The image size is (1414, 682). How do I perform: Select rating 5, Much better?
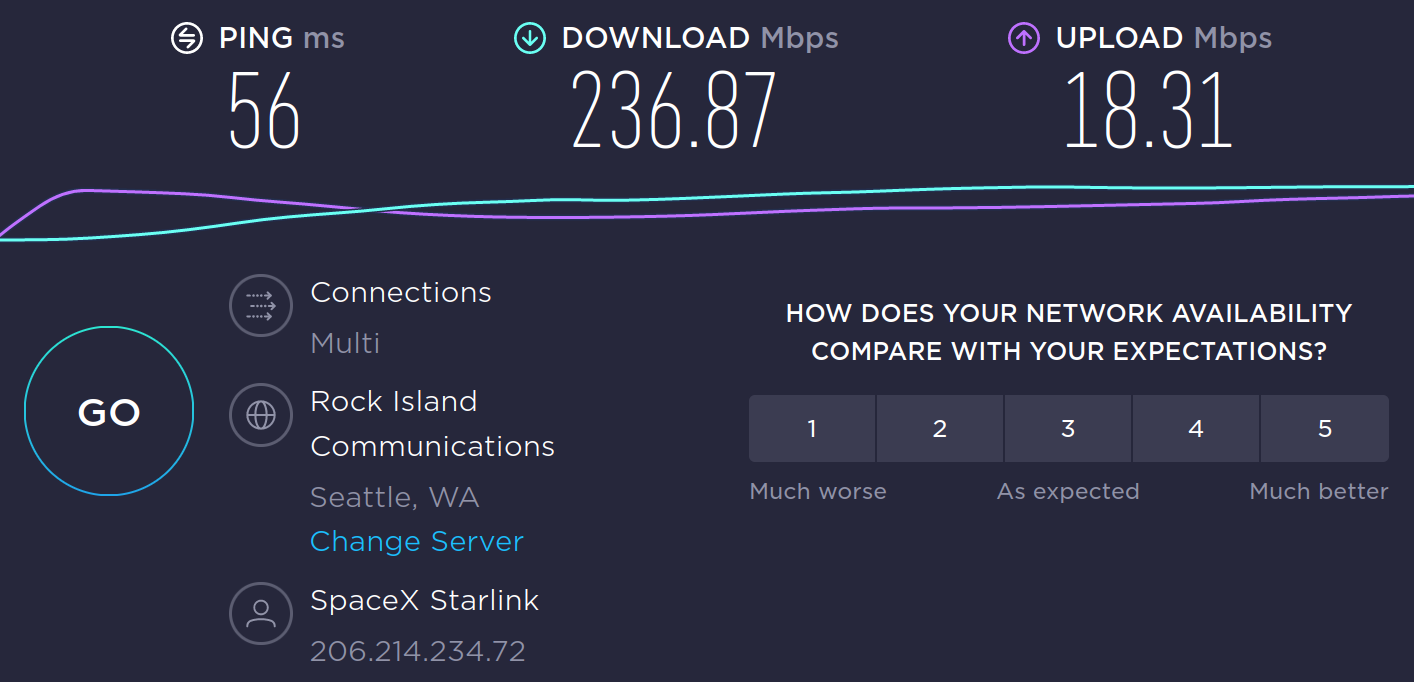pos(1325,429)
